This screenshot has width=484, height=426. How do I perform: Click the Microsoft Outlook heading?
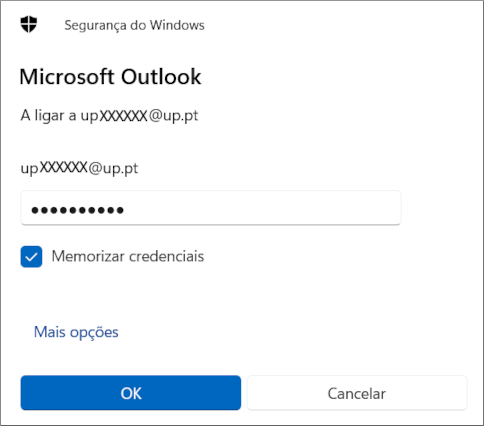tap(110, 77)
